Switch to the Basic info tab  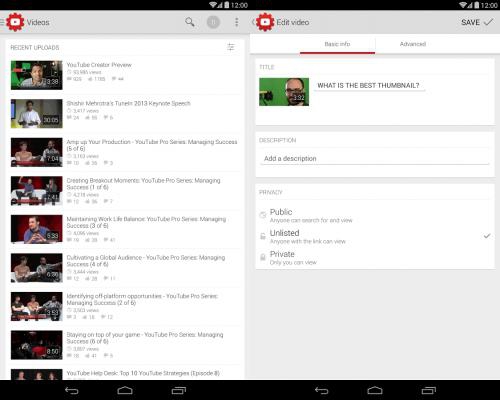tap(337, 44)
